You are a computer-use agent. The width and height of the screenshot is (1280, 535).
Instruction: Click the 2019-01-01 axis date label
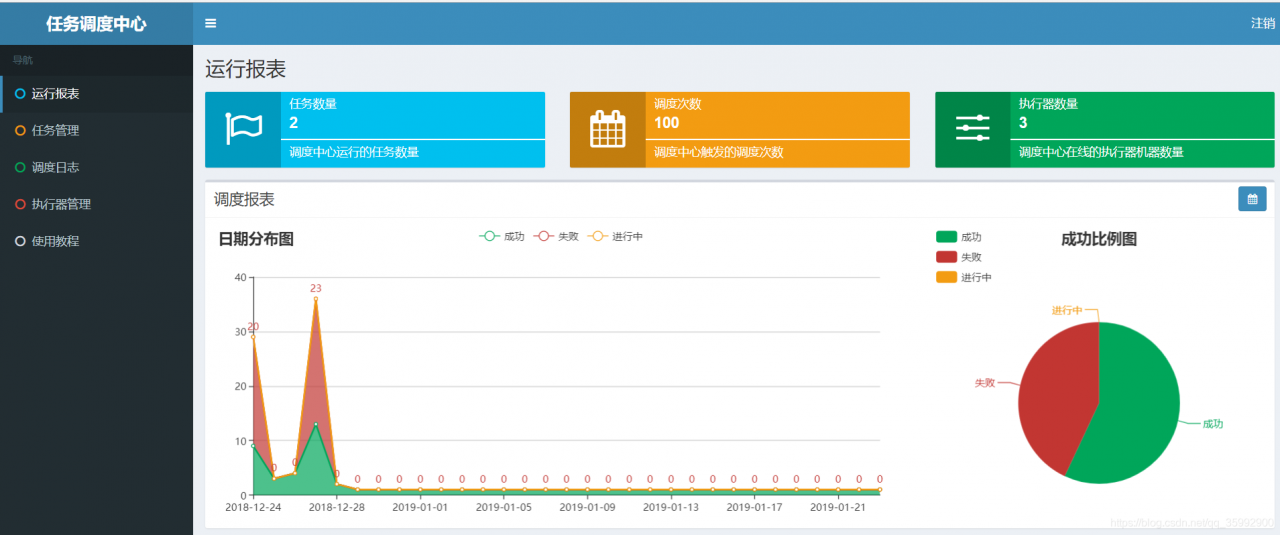pyautogui.click(x=420, y=507)
